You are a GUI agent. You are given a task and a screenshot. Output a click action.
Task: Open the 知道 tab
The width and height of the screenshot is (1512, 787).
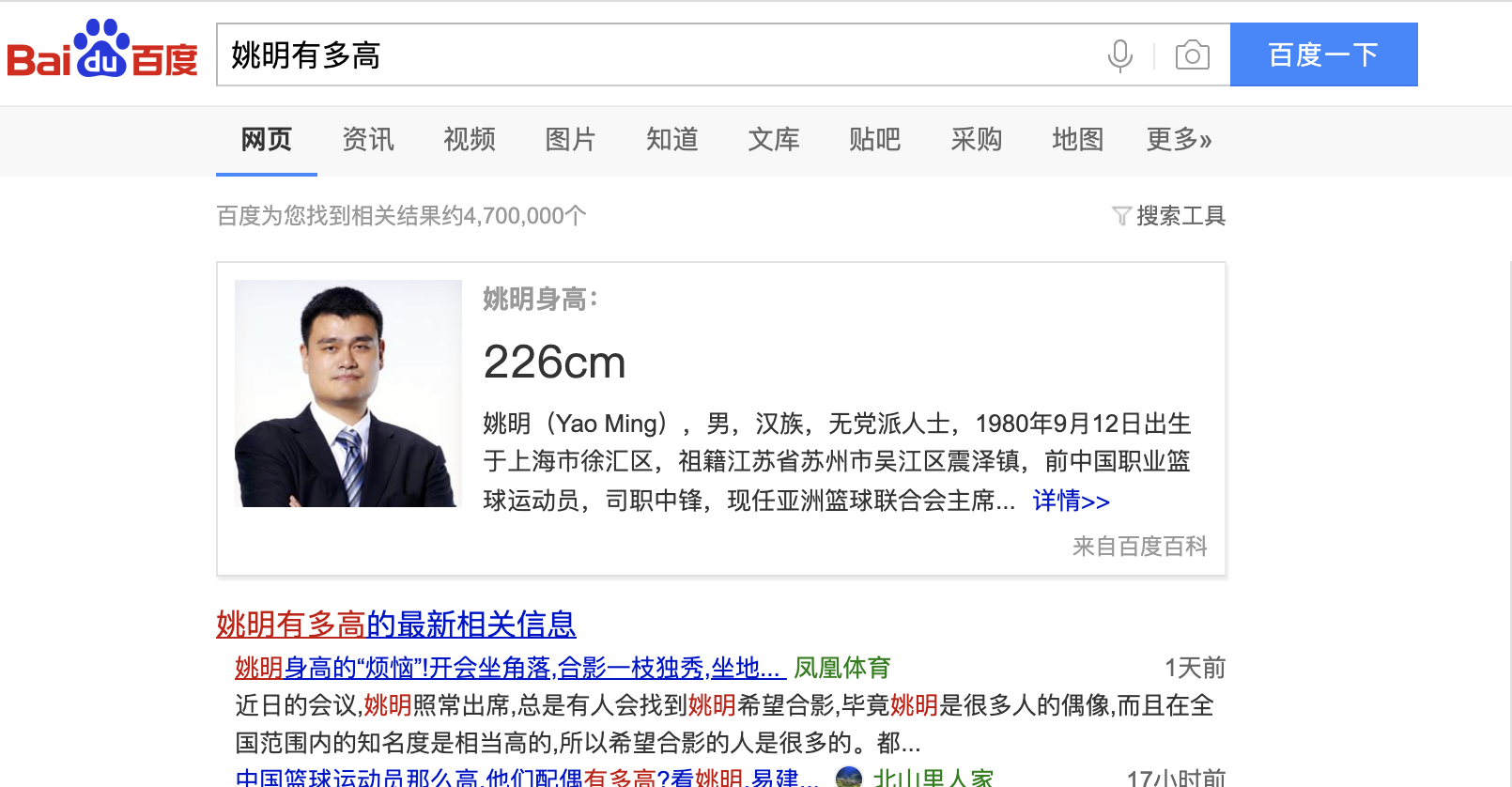pyautogui.click(x=672, y=140)
